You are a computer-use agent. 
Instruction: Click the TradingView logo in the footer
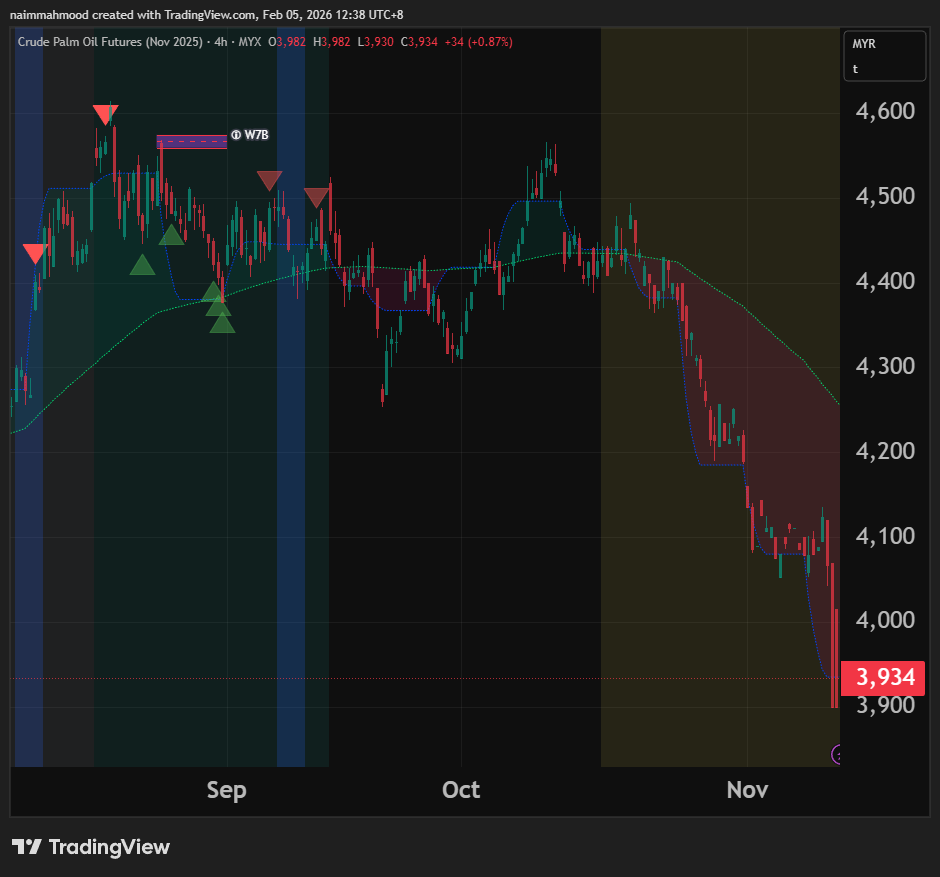(91, 847)
